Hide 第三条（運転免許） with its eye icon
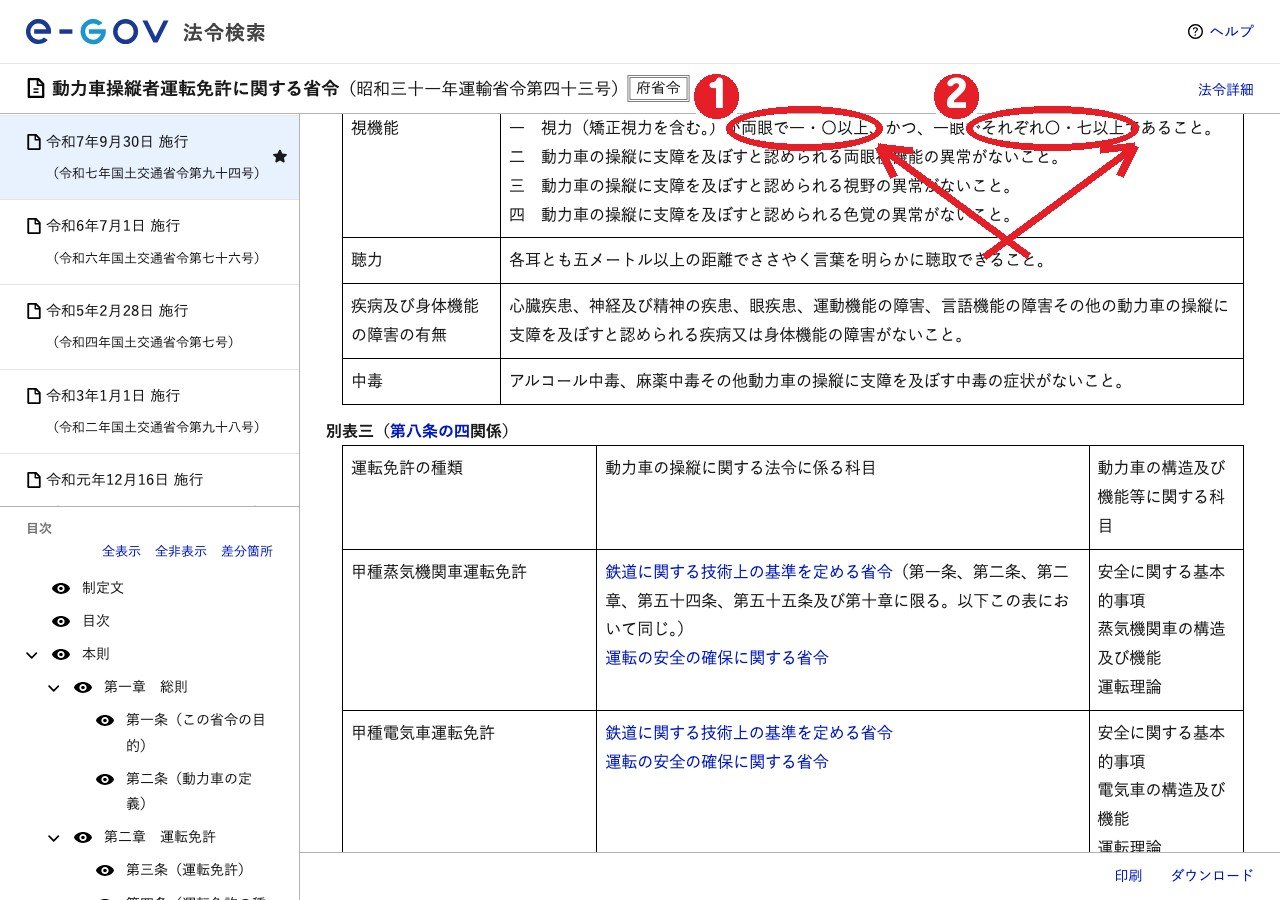The image size is (1280, 900). 105,870
